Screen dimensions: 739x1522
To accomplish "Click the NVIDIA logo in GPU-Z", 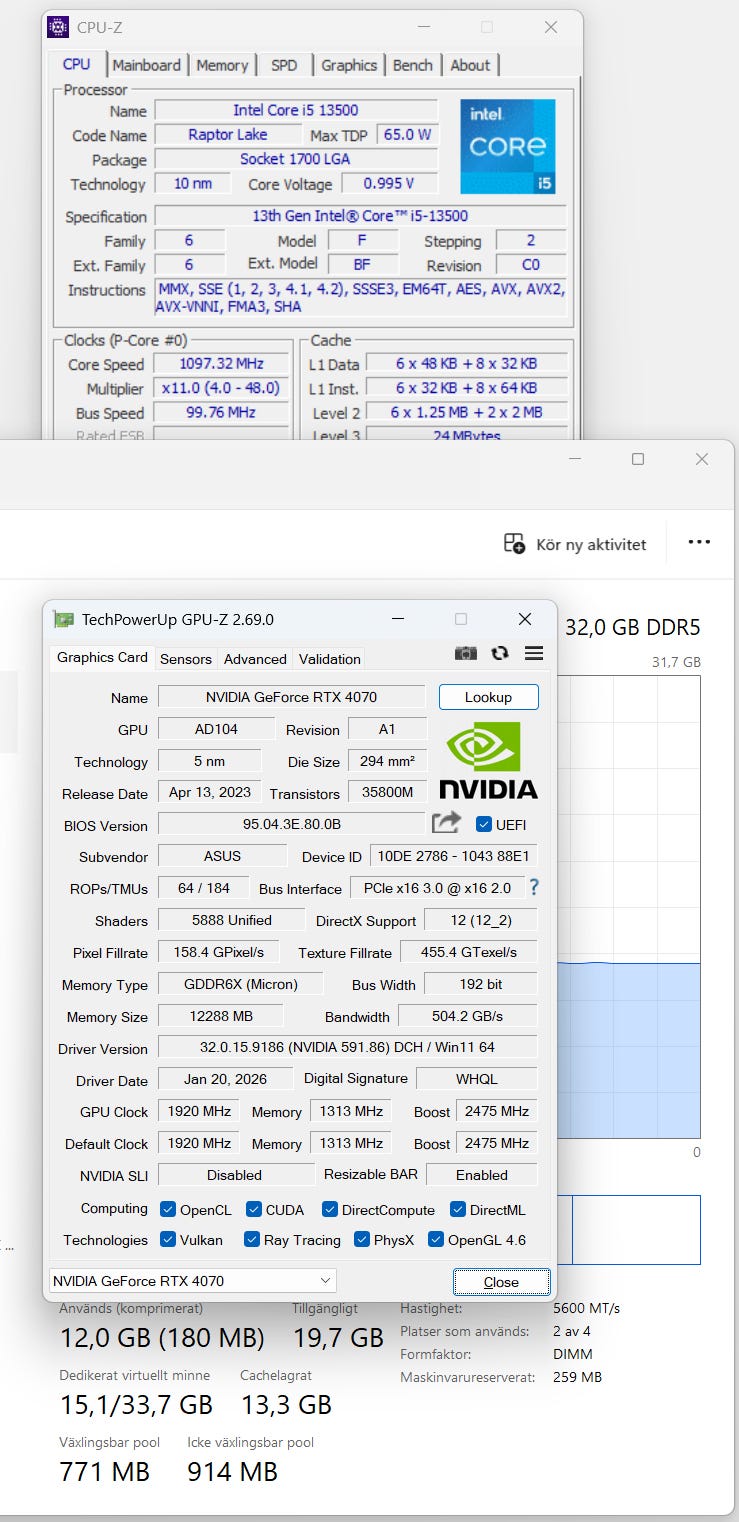I will click(488, 761).
